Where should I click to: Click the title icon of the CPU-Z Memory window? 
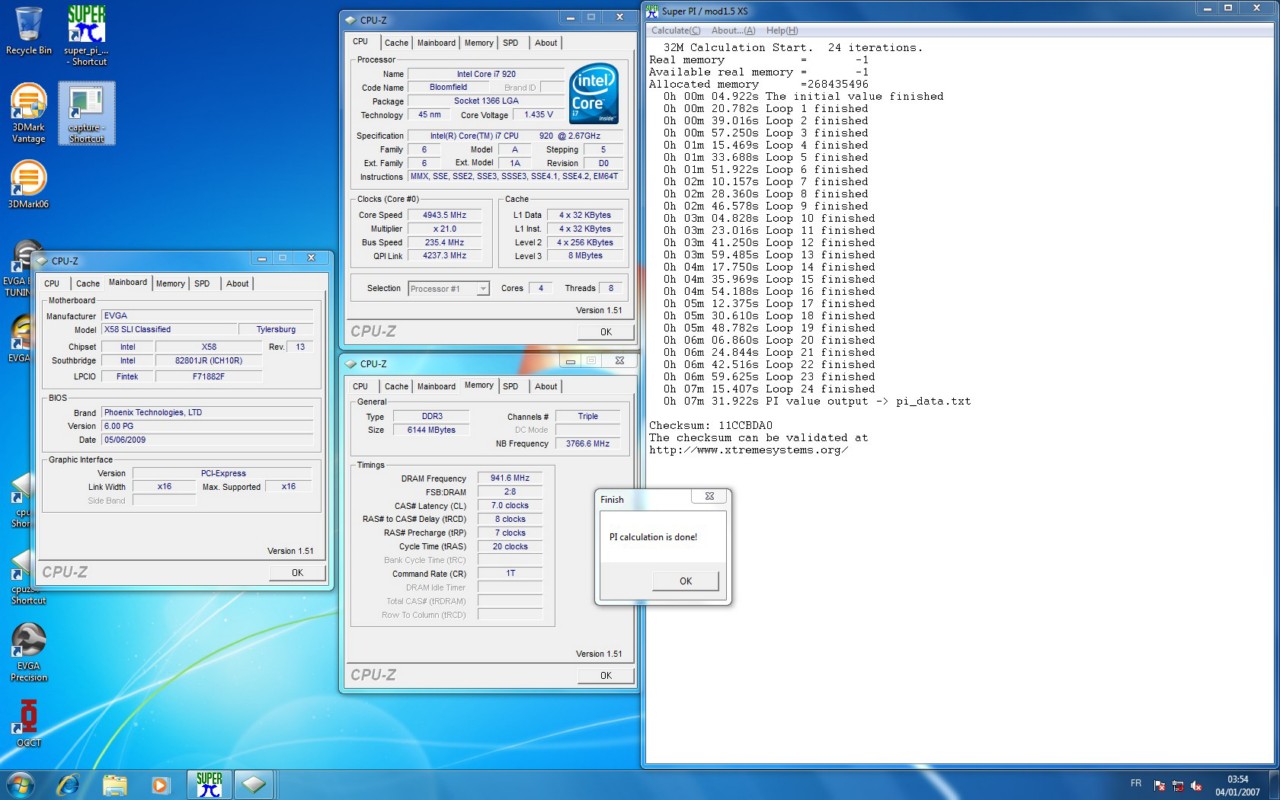point(351,364)
